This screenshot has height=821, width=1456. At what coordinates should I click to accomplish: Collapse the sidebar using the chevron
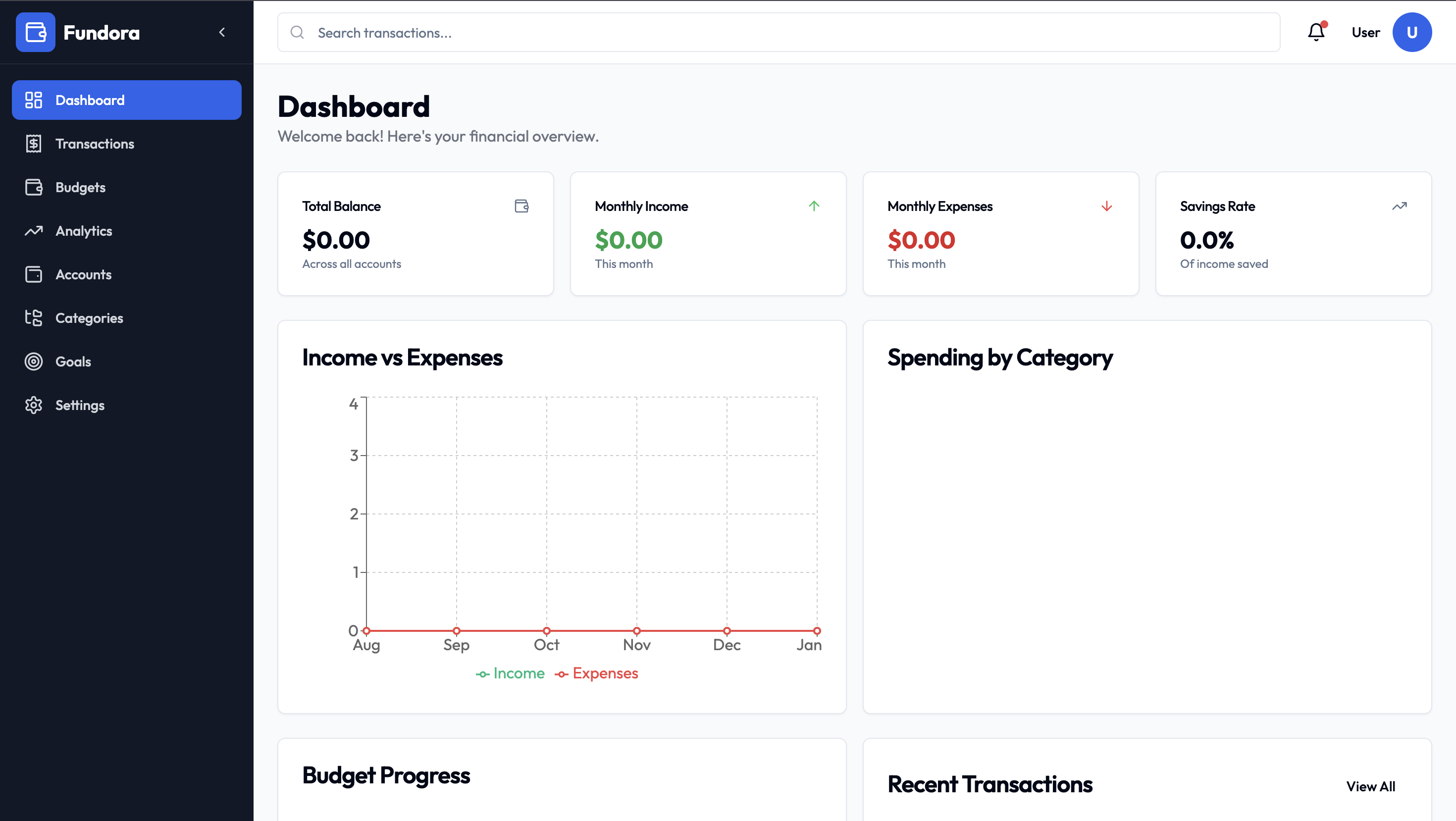pos(222,32)
